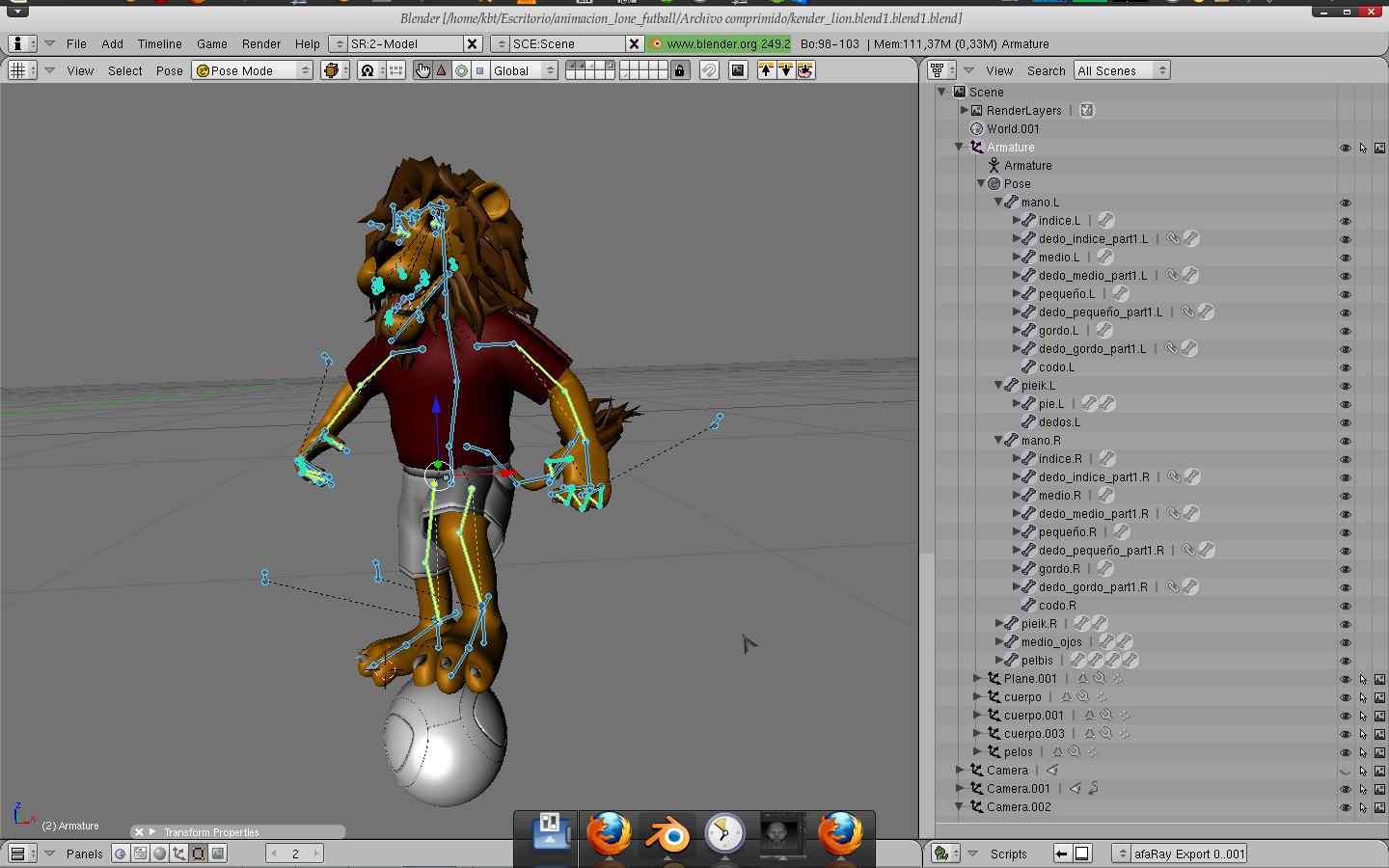Click the show desktop floppy icon in dock
Image resolution: width=1389 pixels, height=868 pixels.
(x=551, y=832)
